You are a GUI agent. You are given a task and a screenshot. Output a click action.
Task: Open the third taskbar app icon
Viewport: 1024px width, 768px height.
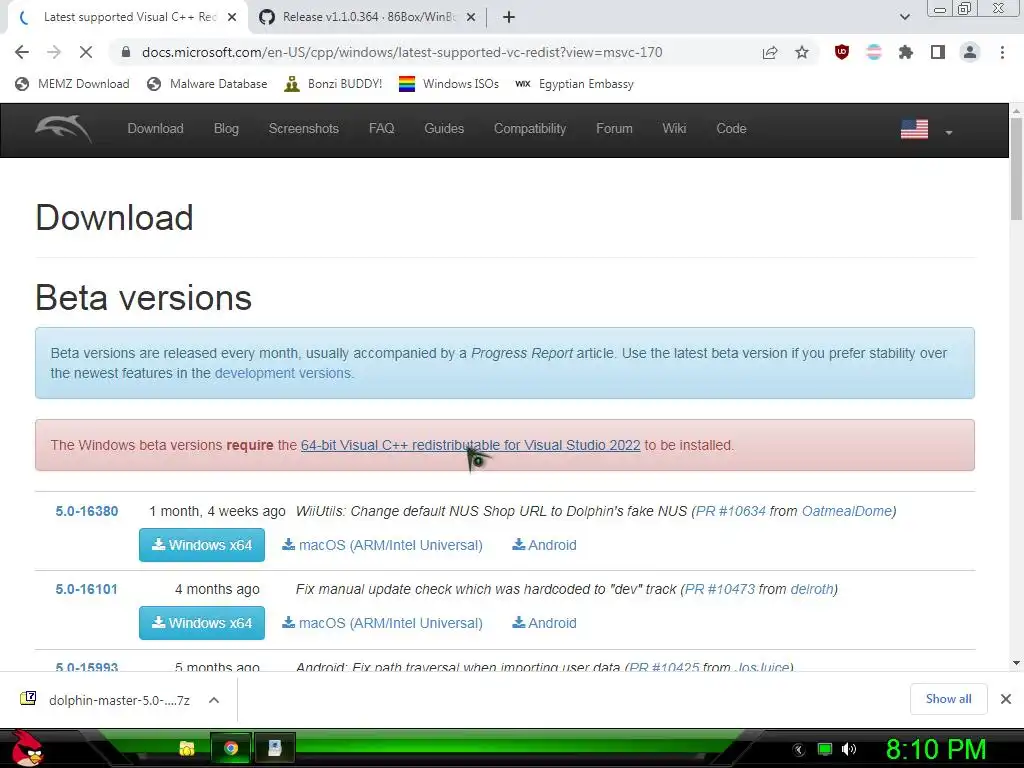[x=274, y=748]
